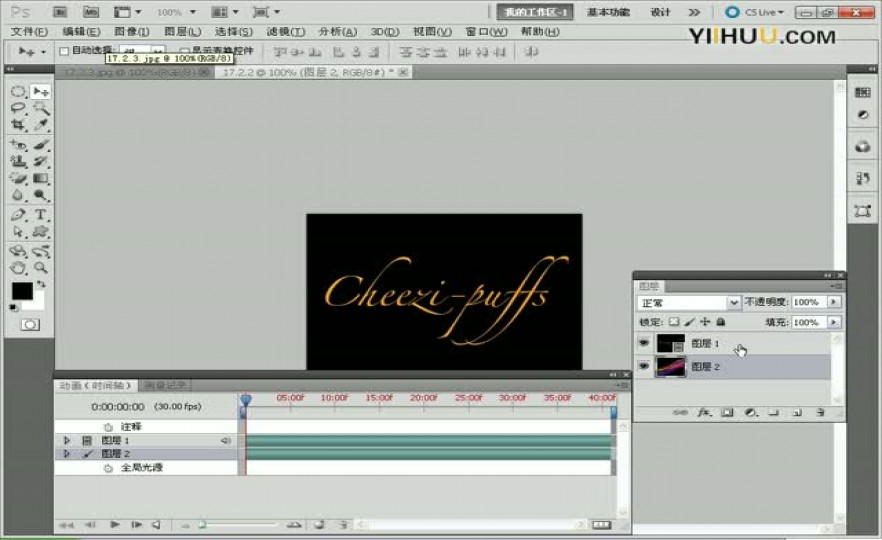
Task: Play the timeline animation
Action: tap(114, 524)
